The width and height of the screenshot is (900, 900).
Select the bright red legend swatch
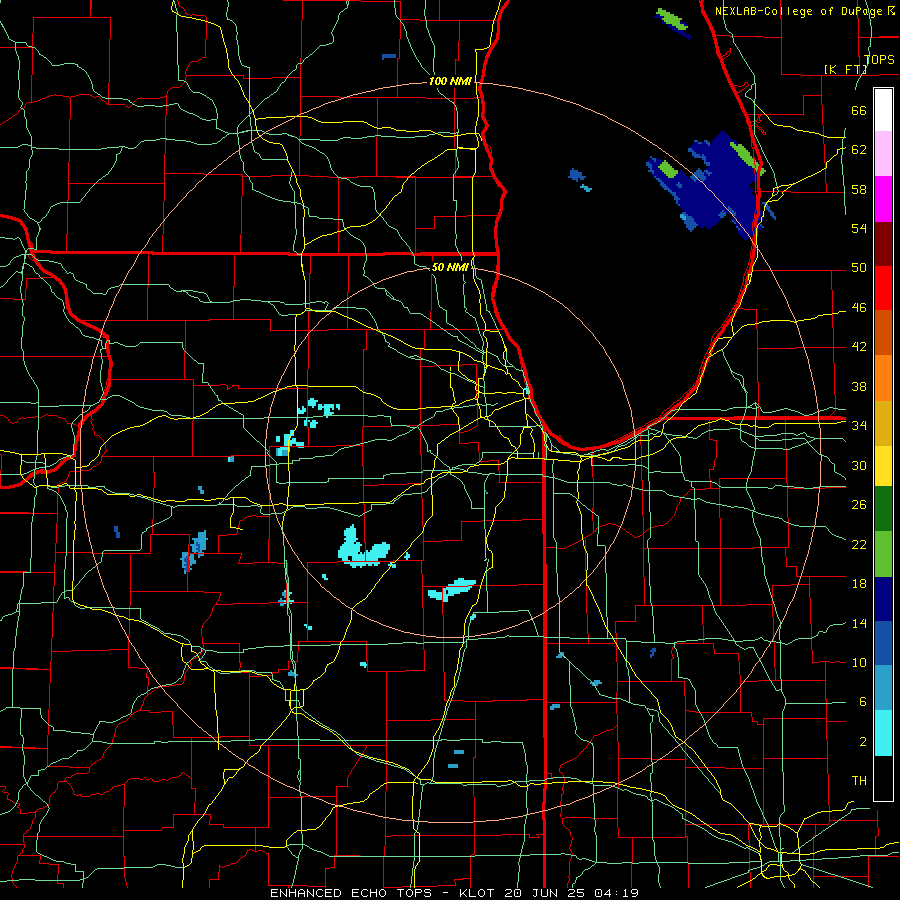point(883,288)
